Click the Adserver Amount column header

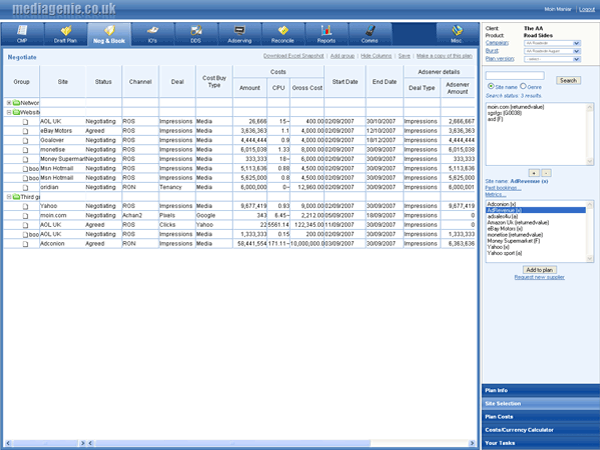click(457, 88)
